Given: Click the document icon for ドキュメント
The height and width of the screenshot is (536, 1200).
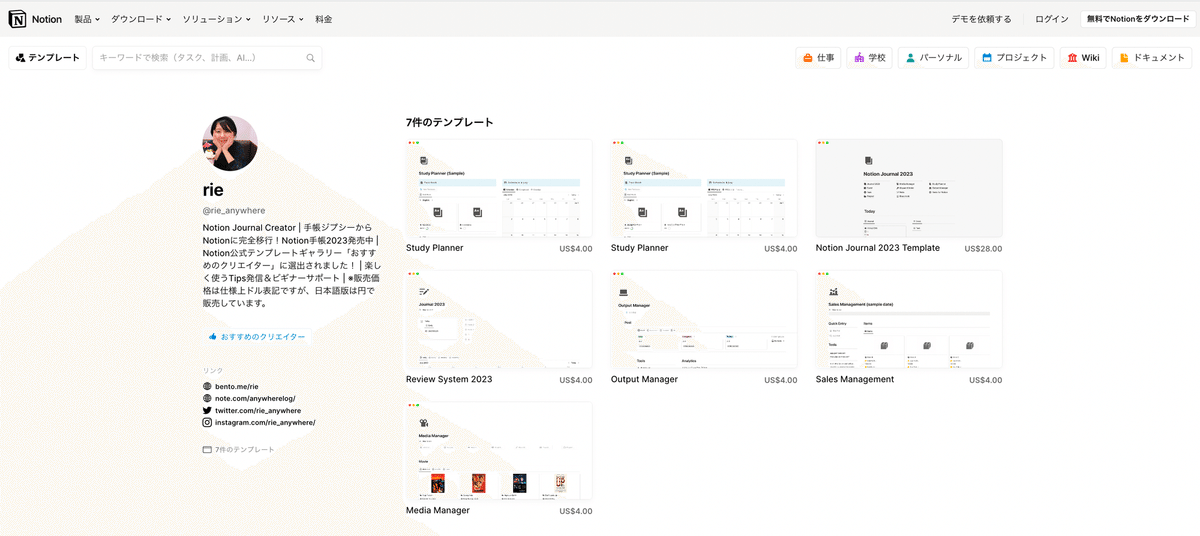Looking at the screenshot, I should (x=1124, y=58).
